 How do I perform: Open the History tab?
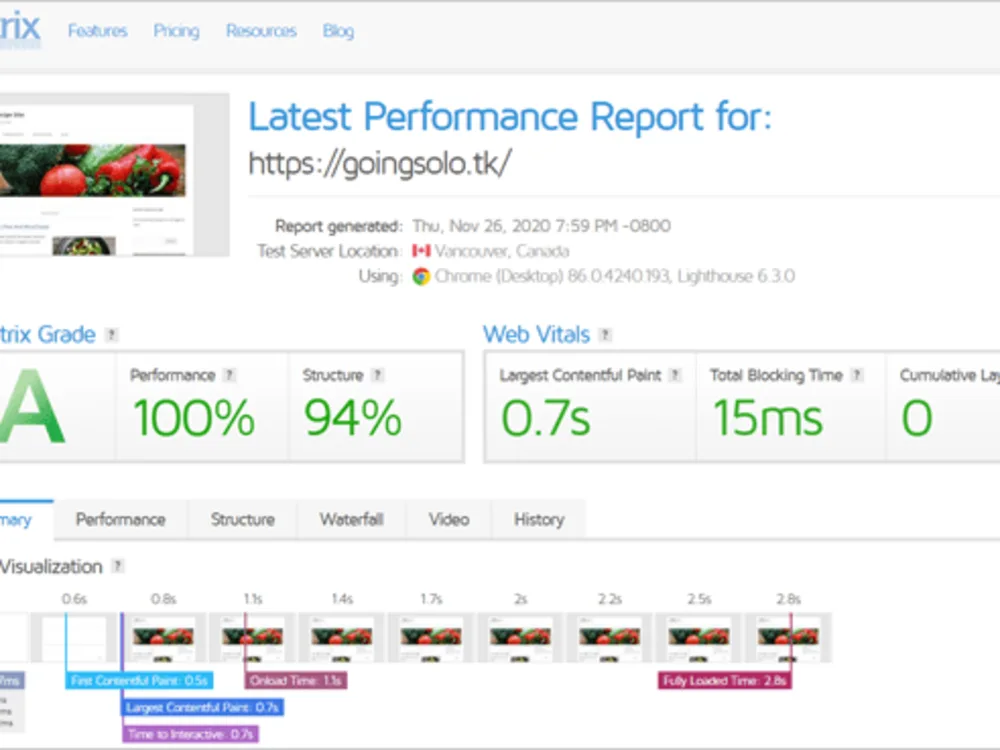(539, 520)
